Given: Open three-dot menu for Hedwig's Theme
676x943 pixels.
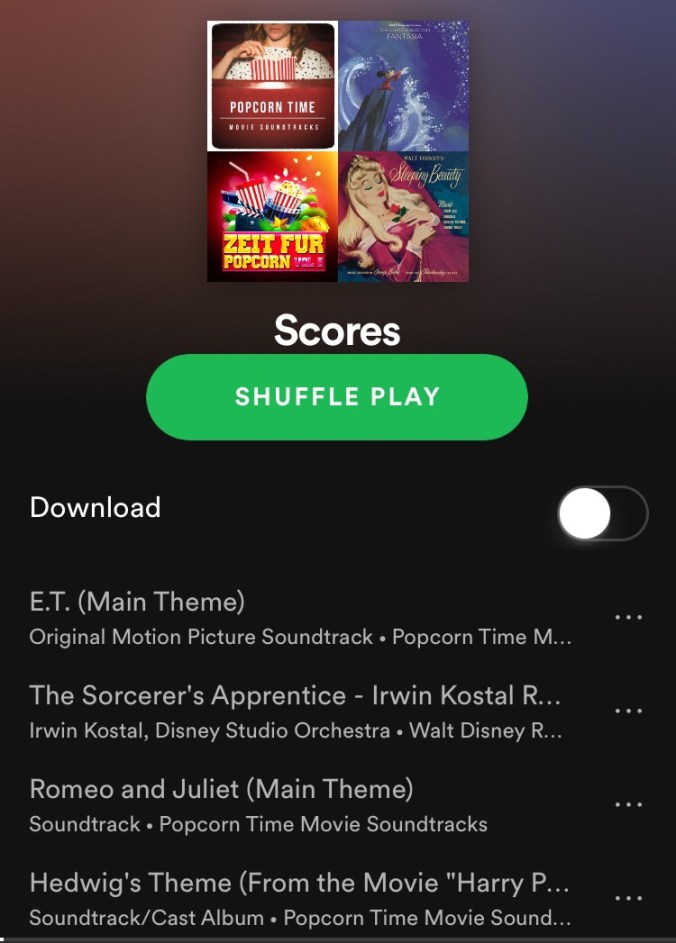Looking at the screenshot, I should coord(628,898).
